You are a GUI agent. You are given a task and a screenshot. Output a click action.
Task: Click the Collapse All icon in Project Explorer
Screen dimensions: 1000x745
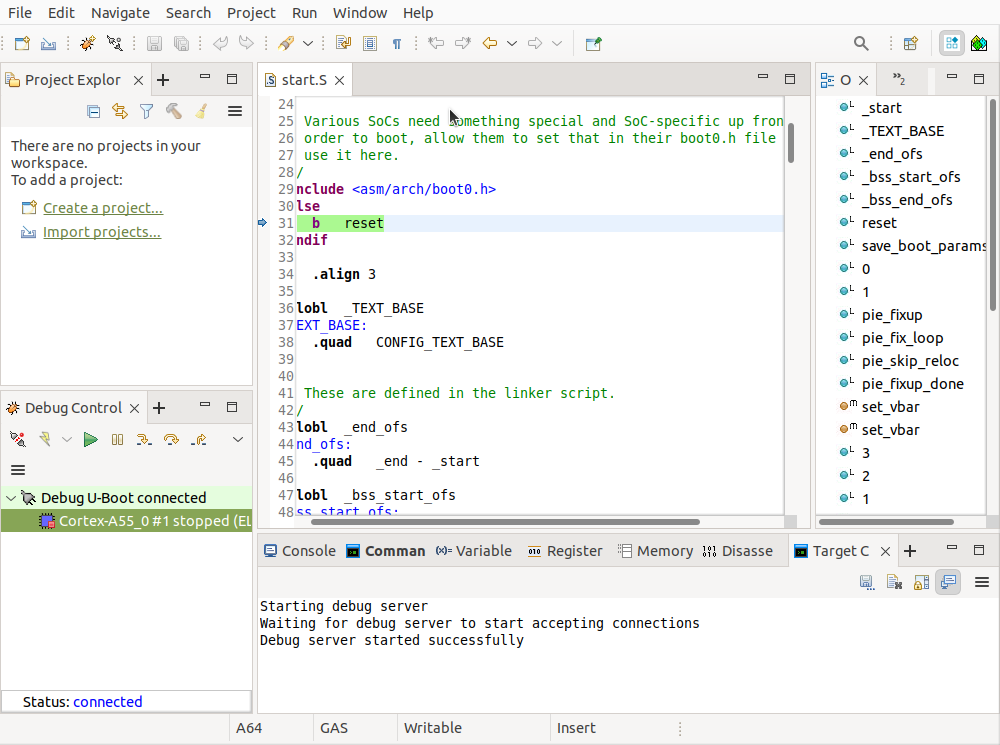(x=93, y=111)
